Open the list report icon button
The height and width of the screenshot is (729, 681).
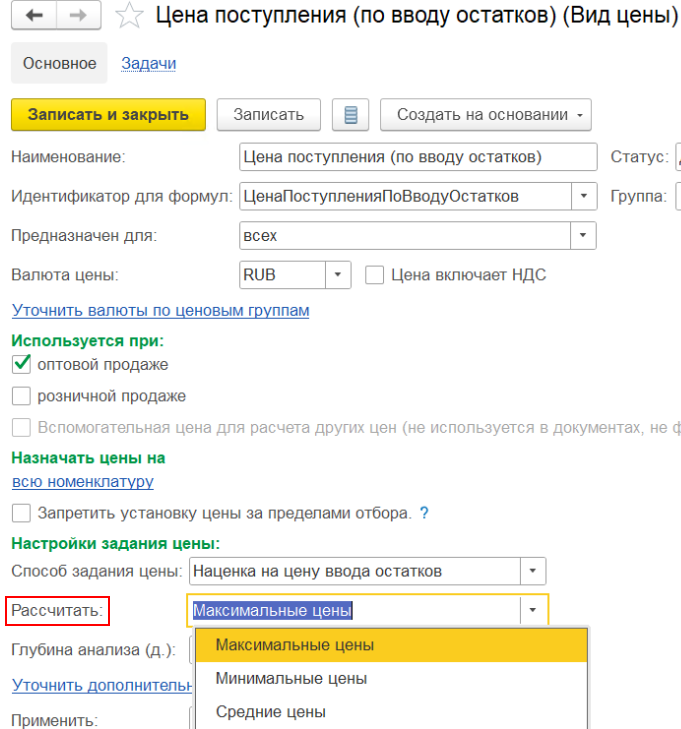(350, 114)
